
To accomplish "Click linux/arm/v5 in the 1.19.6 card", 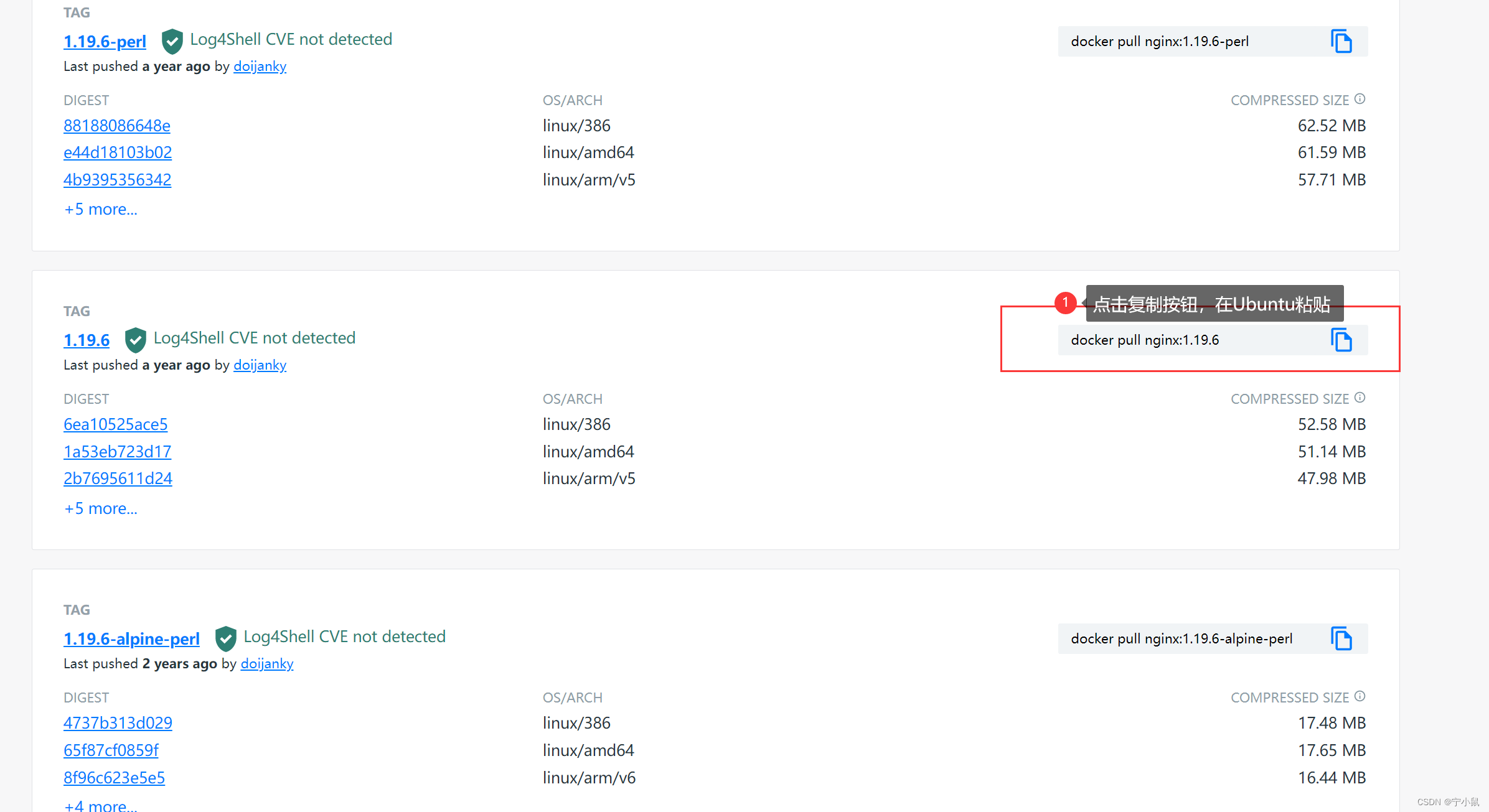I will [589, 478].
